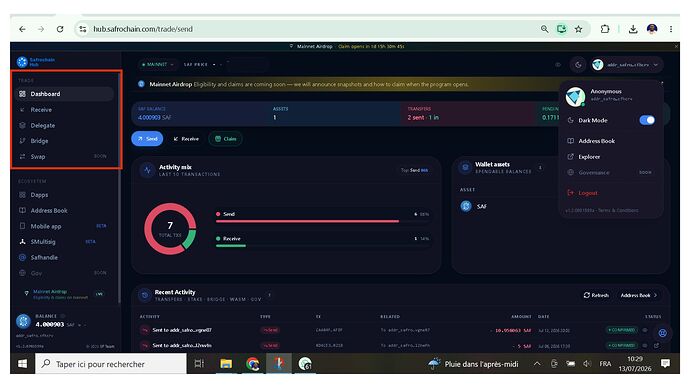
Task: Click the Gov globe icon in sidebar
Action: tap(22, 273)
